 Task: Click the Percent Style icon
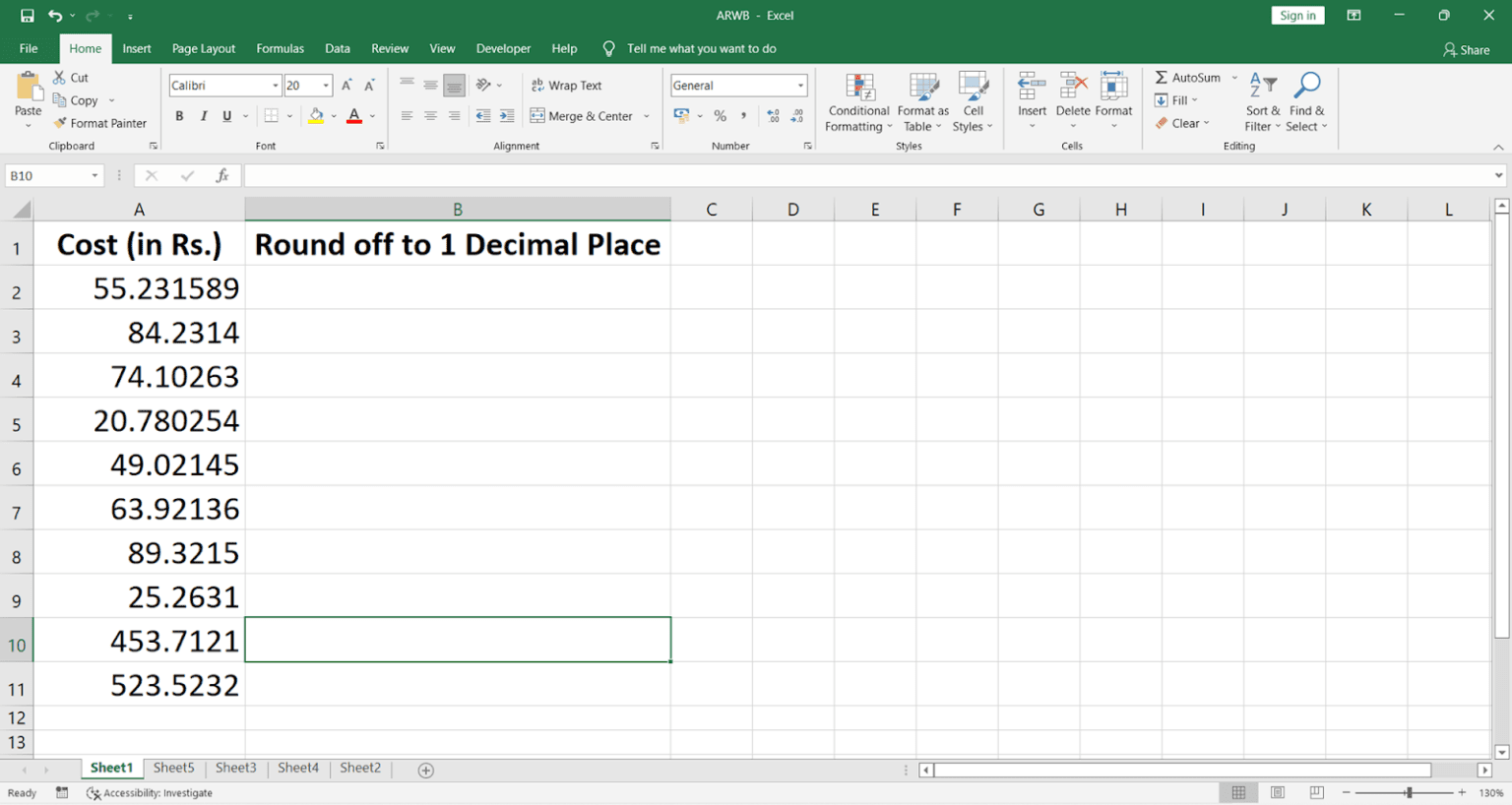(720, 115)
